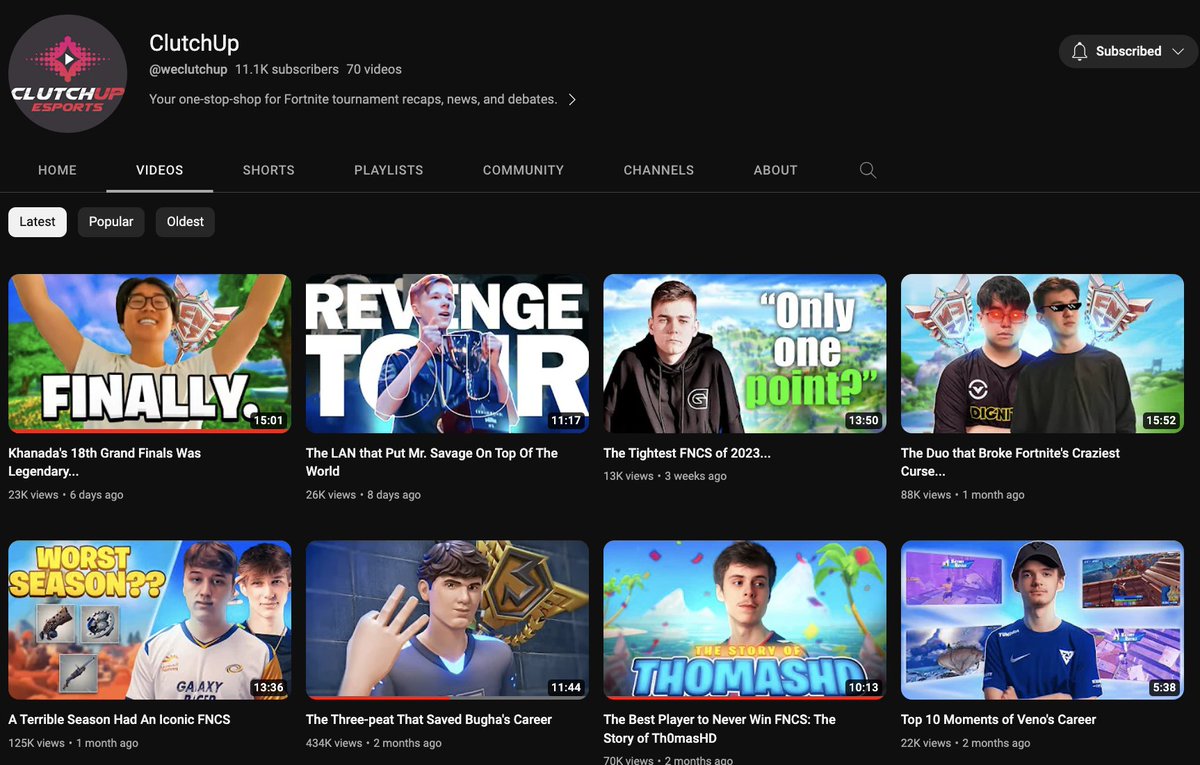Open the ABOUT tab
Screen dimensions: 1200x765
(776, 170)
